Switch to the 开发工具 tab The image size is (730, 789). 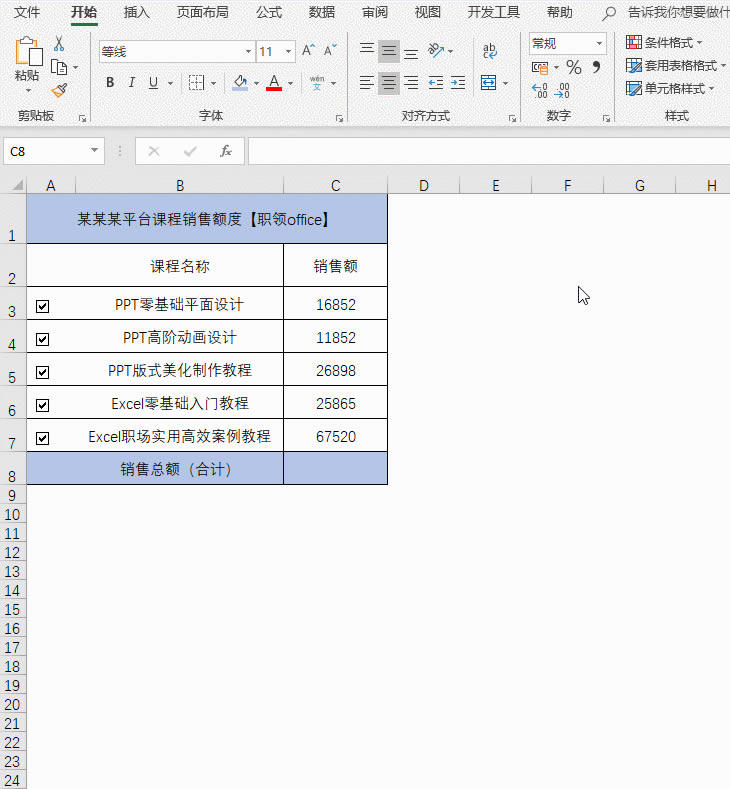click(493, 12)
